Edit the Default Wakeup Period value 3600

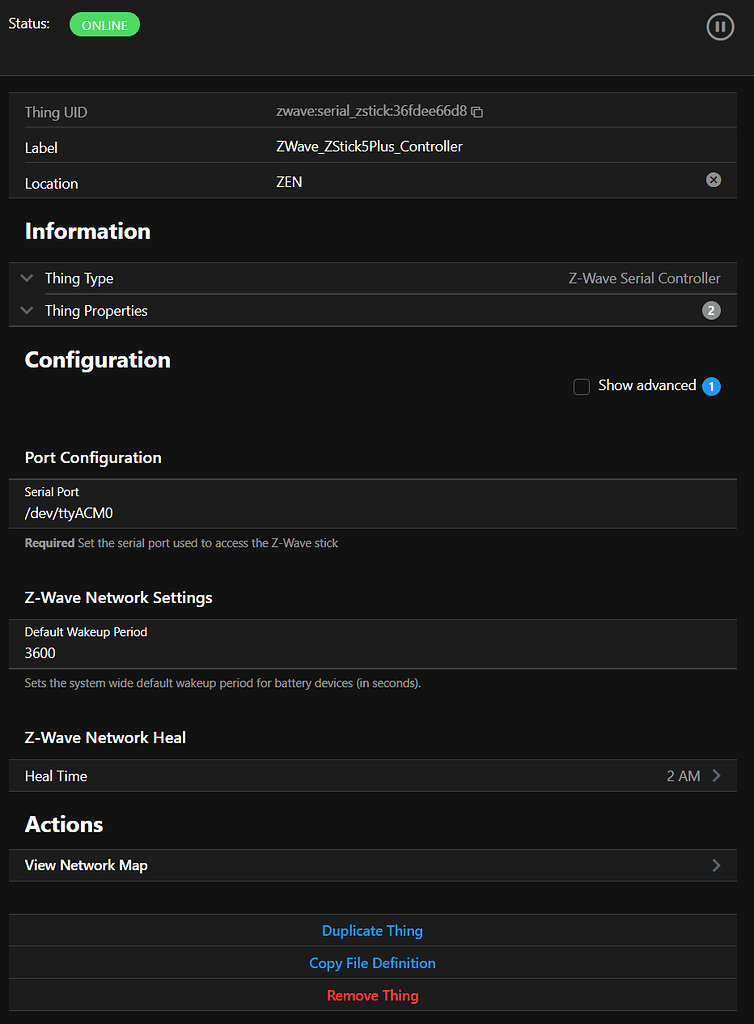tap(372, 652)
